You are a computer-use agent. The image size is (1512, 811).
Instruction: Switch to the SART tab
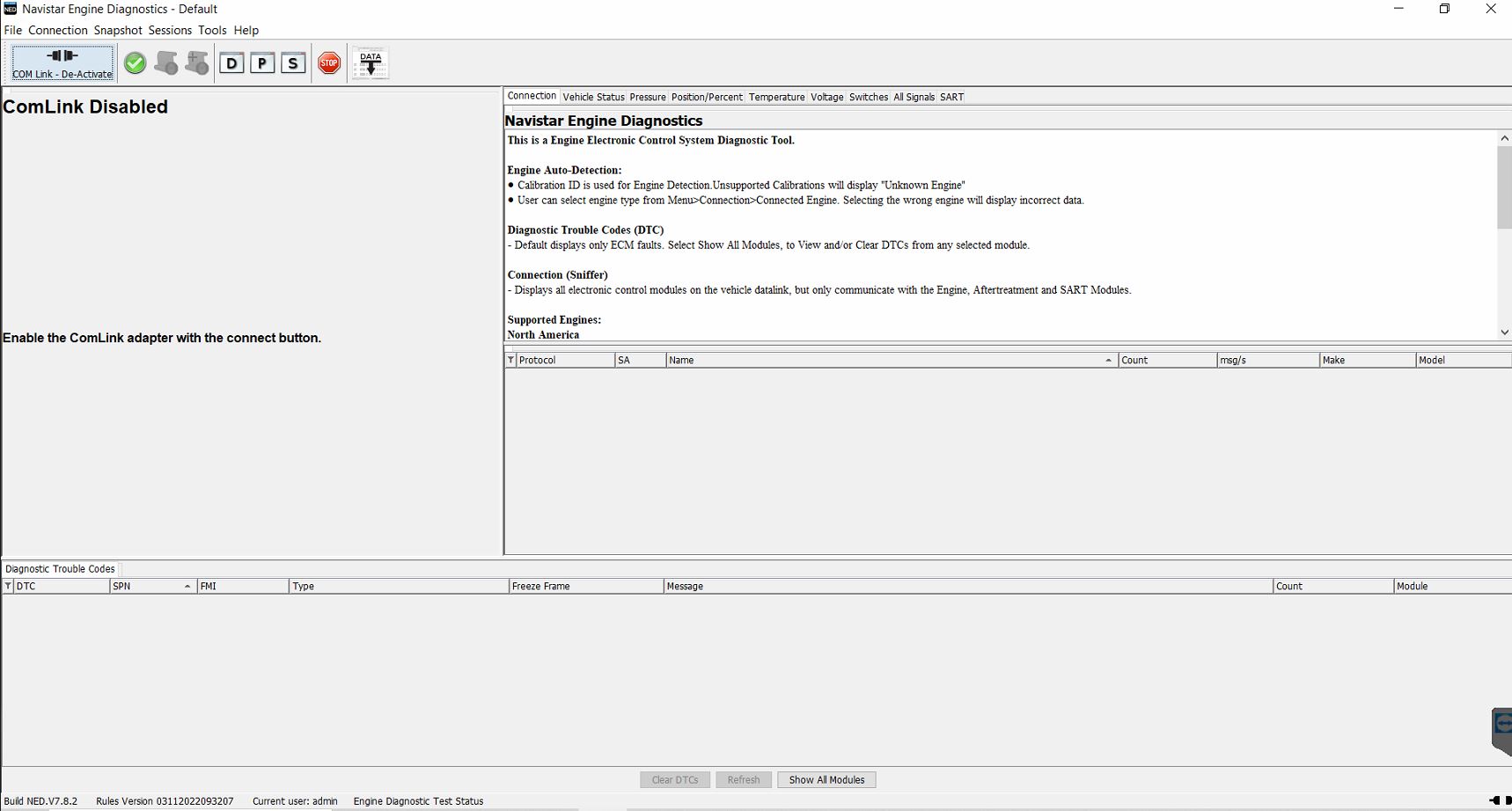tap(951, 97)
